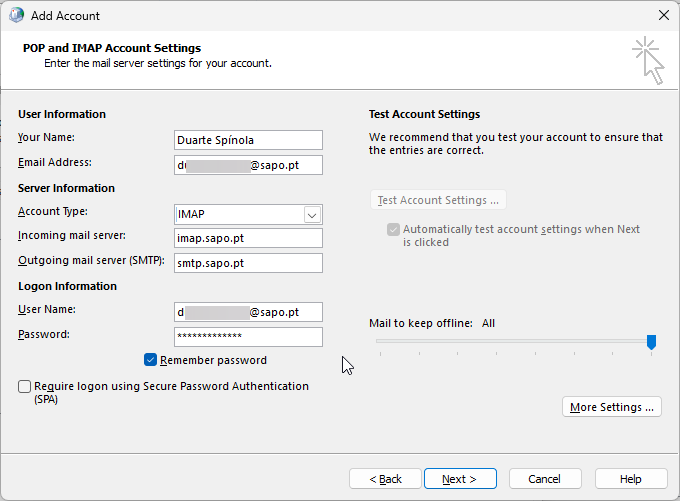680x501 pixels.
Task: Toggle Automatically test account settings checkbox
Action: 393,229
